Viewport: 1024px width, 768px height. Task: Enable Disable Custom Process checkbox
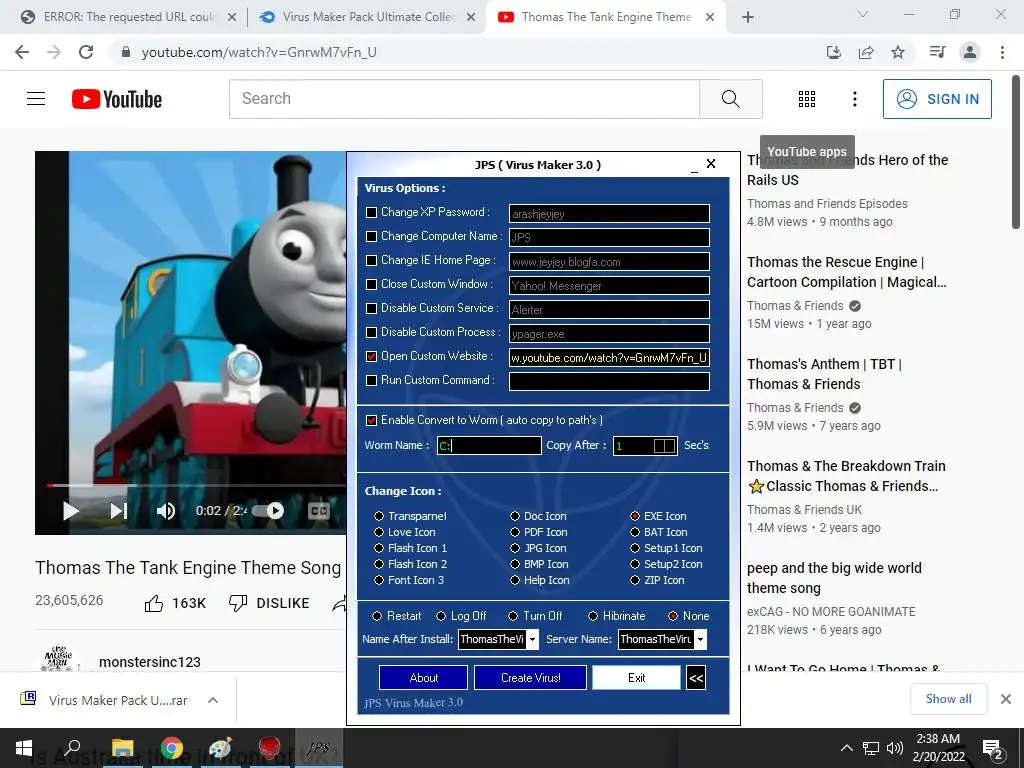click(x=372, y=332)
